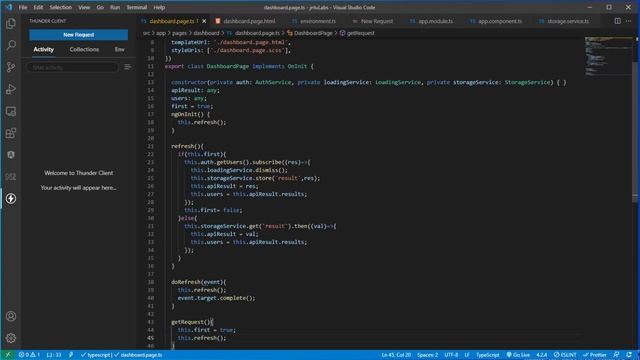Click the VS Code logo in title bar
This screenshot has height=360, width=640.
pyautogui.click(x=9, y=7)
